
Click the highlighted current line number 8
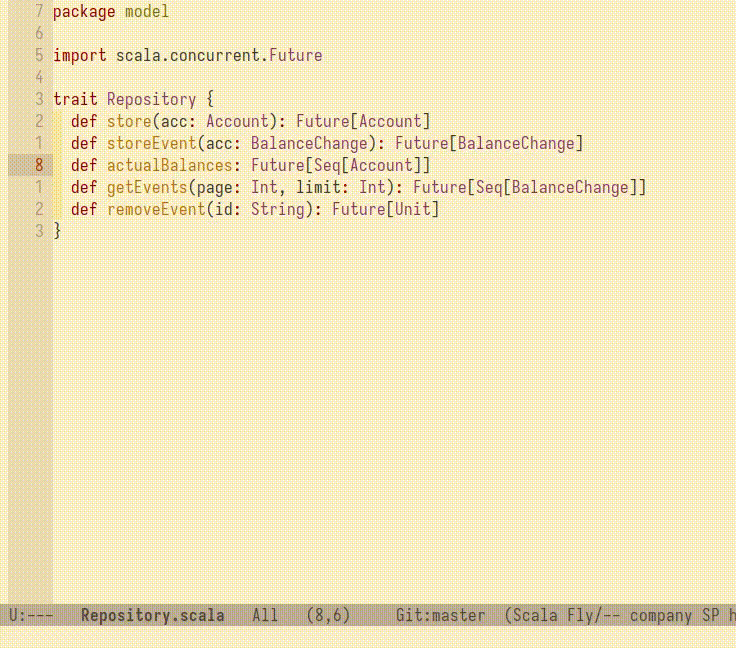coord(39,166)
